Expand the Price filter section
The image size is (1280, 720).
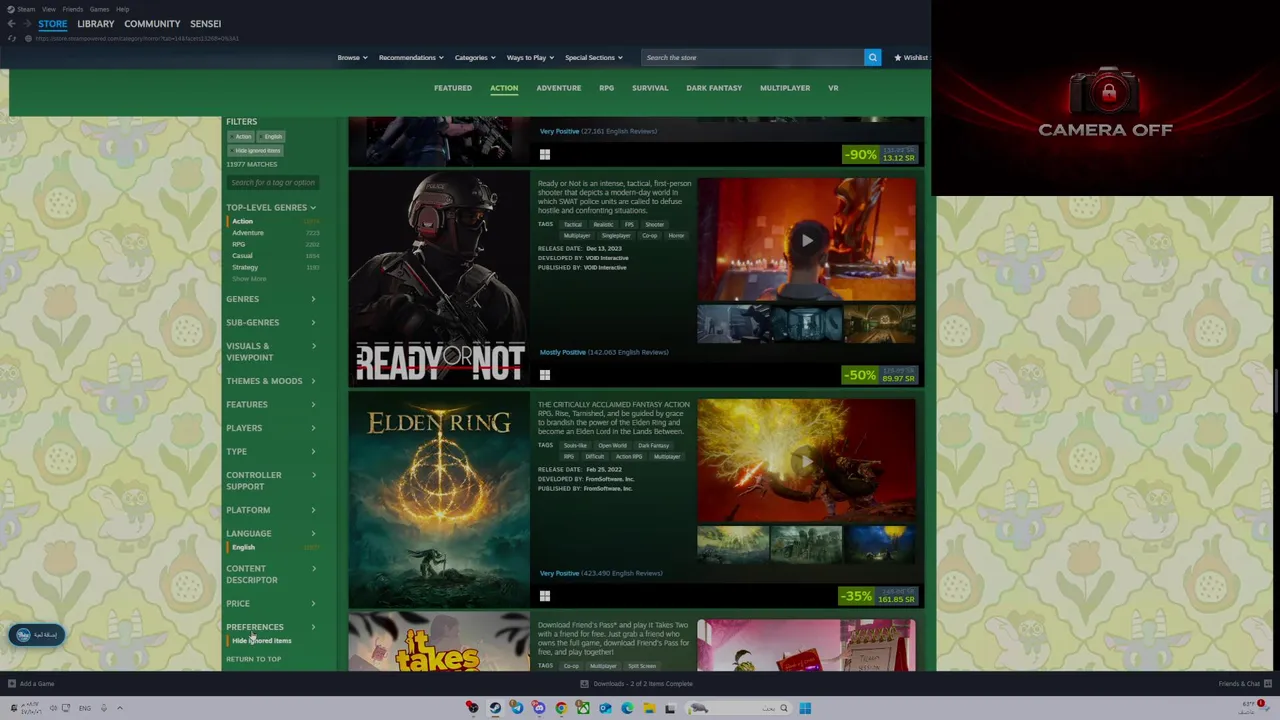point(271,603)
